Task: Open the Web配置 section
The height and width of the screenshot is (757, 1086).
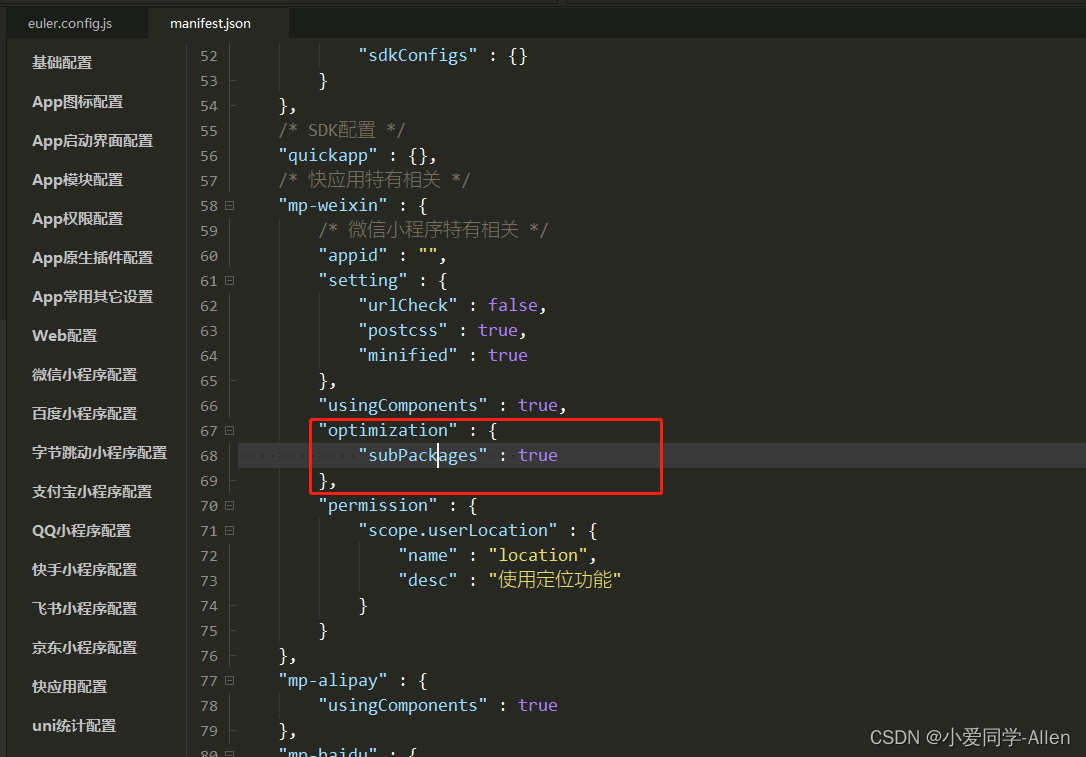Action: click(x=64, y=335)
